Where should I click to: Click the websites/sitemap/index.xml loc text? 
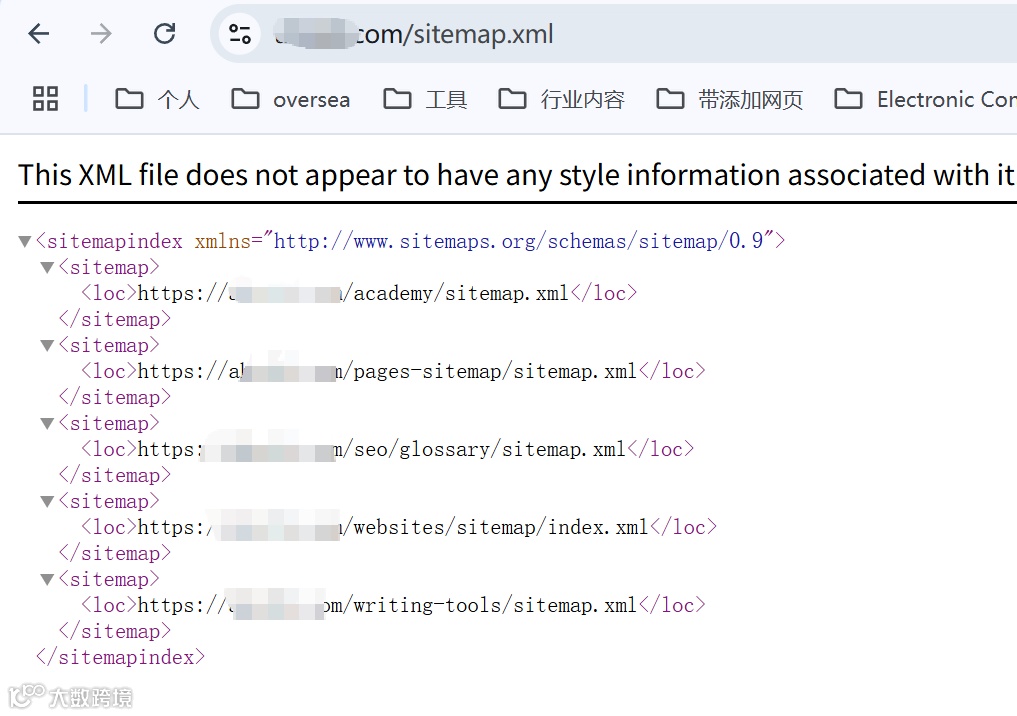393,527
